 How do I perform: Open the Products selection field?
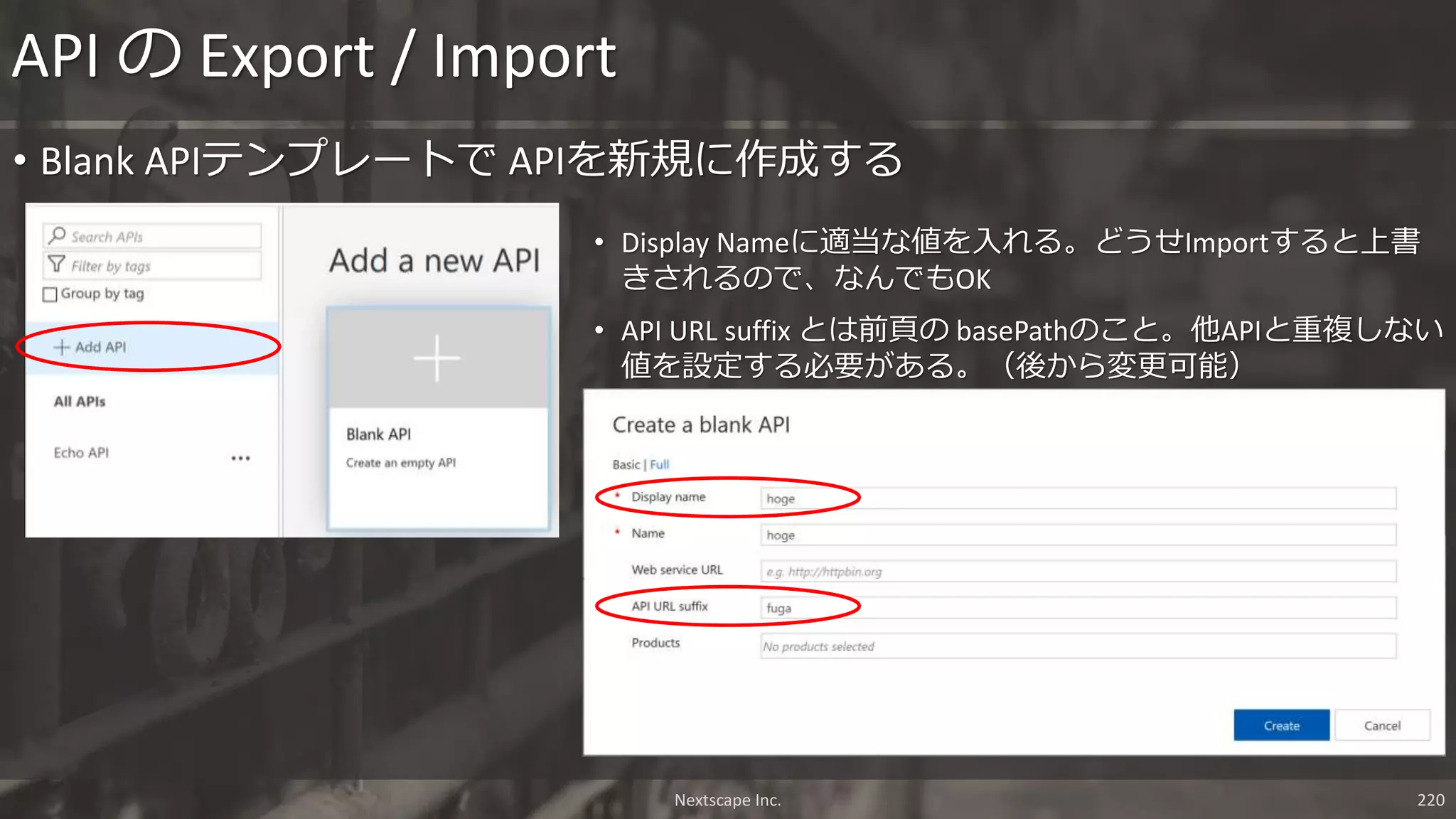(x=1078, y=646)
